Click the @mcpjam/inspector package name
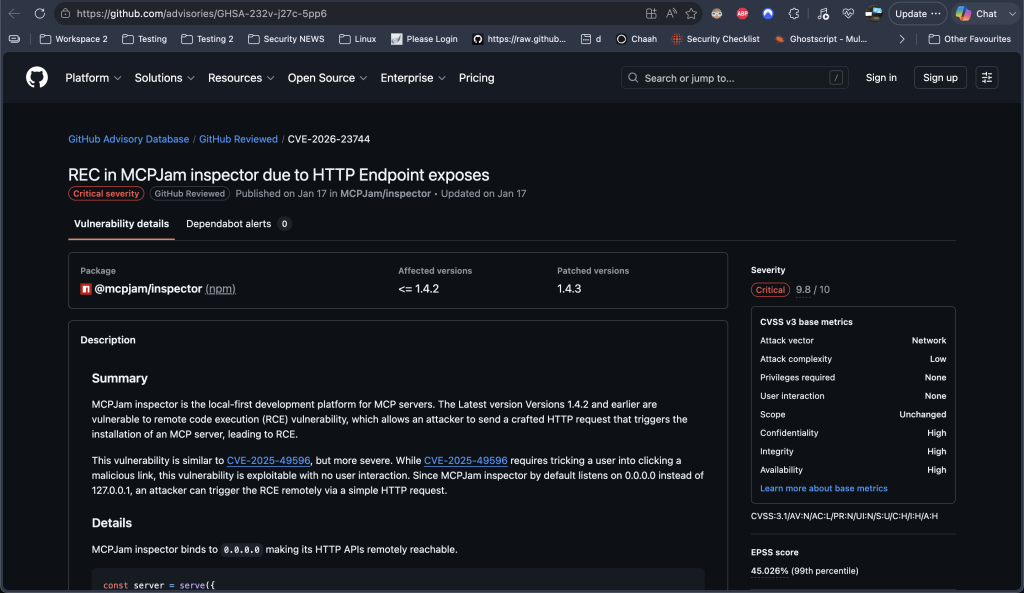The image size is (1024, 593). coord(148,289)
